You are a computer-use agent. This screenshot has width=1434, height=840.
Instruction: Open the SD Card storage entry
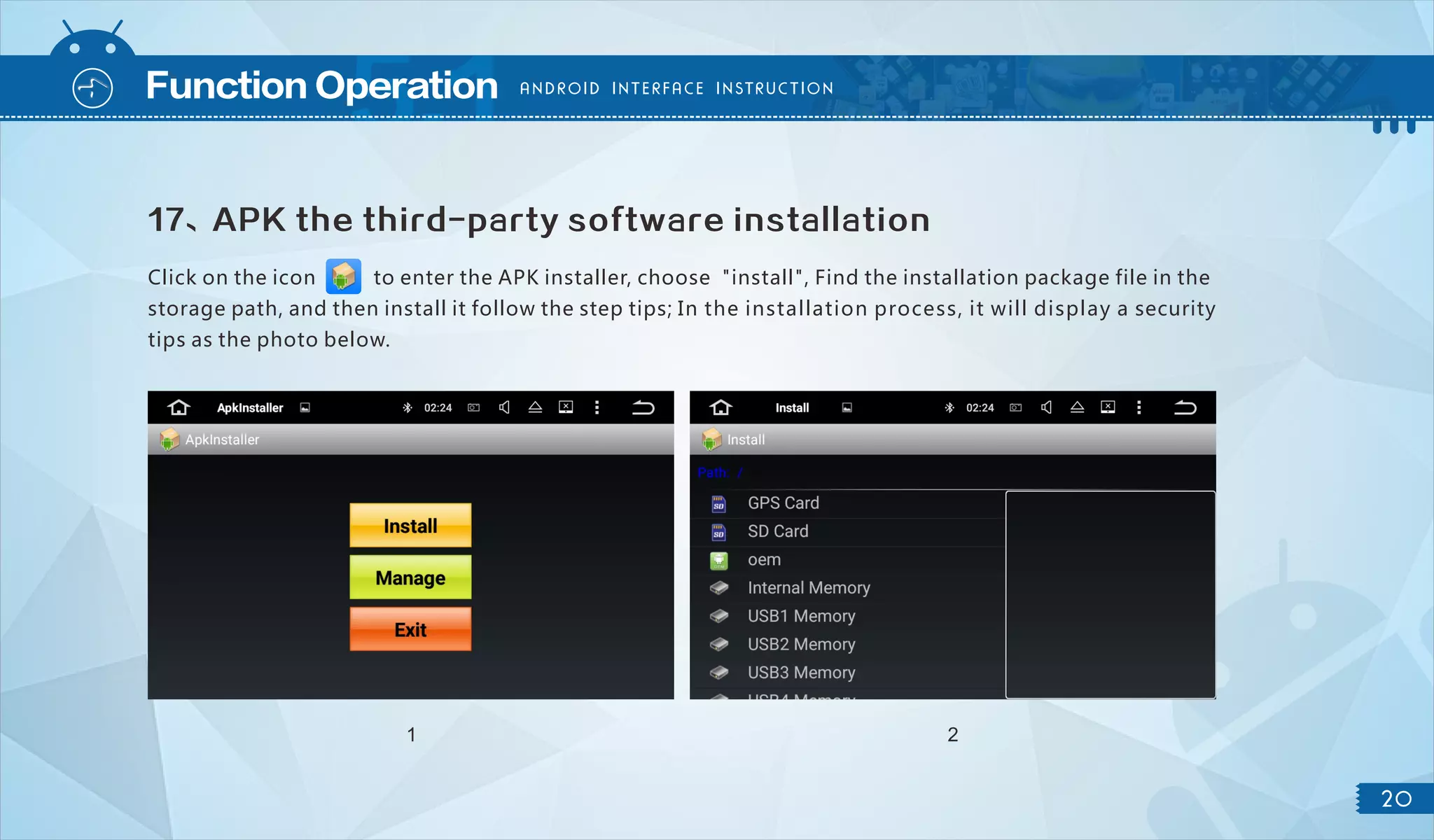click(x=848, y=531)
